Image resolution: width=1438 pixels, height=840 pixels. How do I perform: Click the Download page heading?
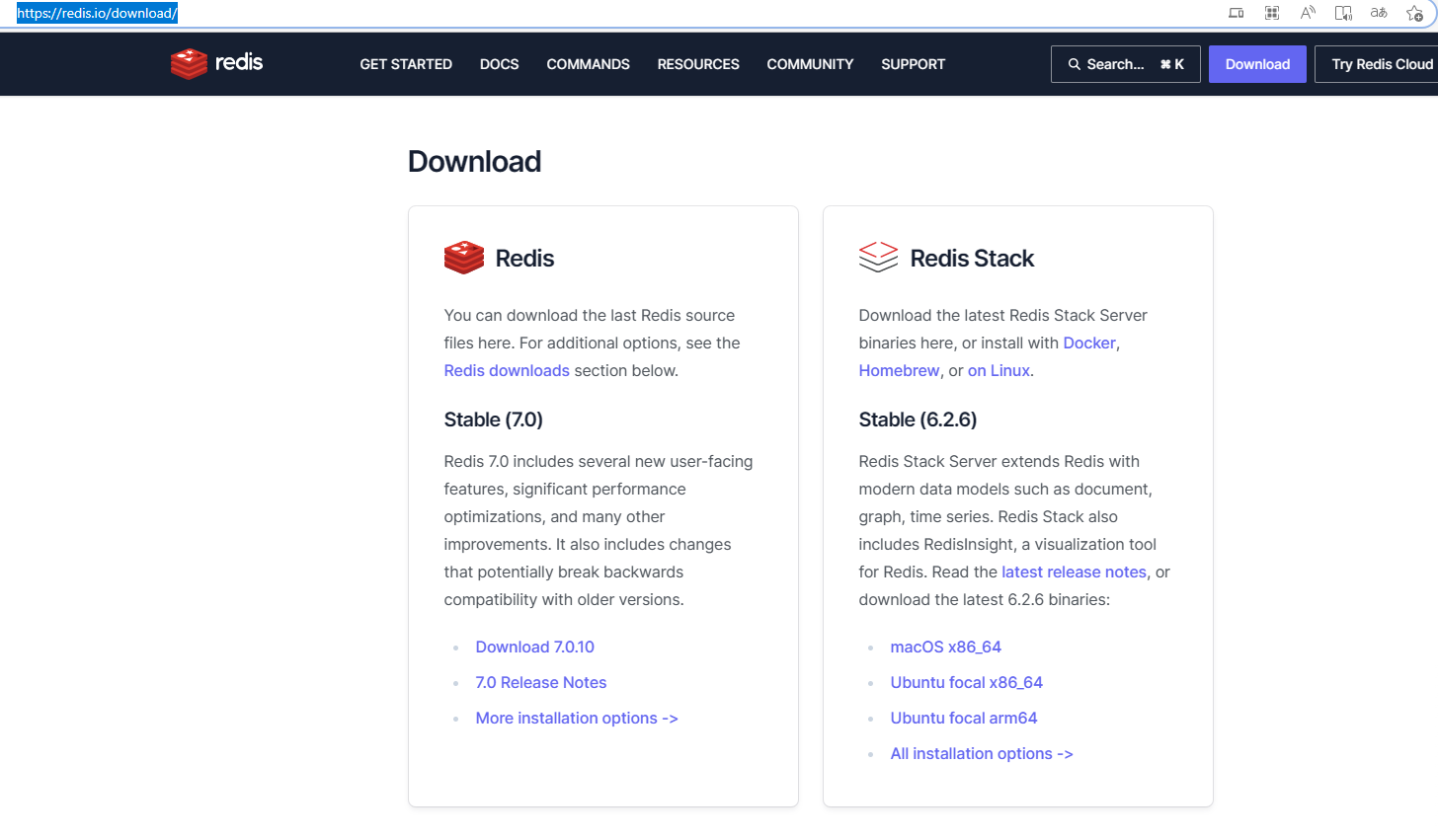coord(474,161)
